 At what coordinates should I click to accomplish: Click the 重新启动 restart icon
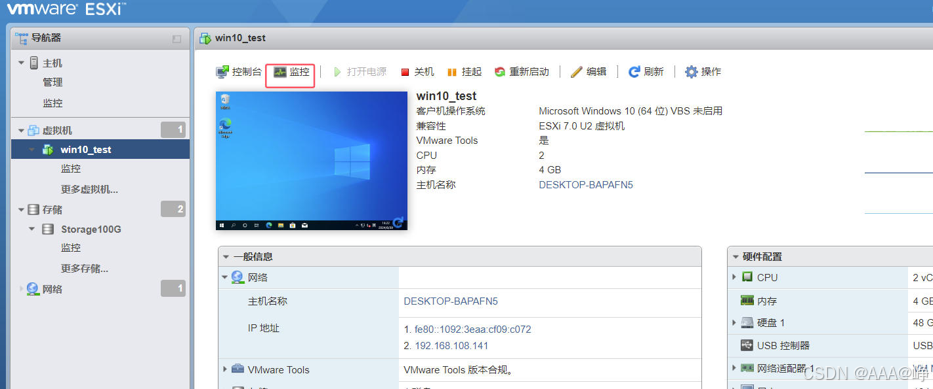click(x=500, y=72)
